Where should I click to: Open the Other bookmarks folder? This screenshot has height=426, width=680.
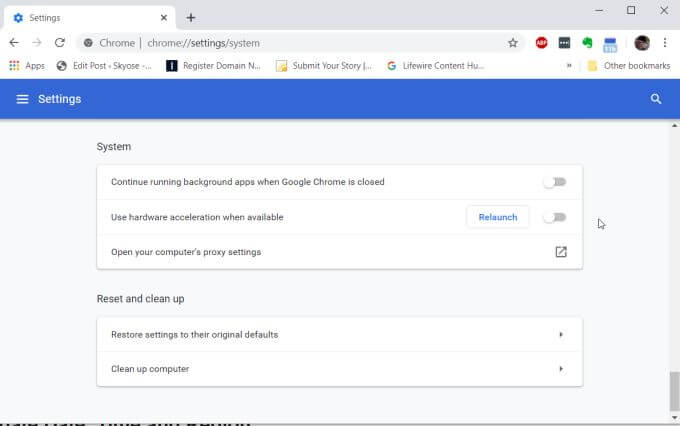coord(628,66)
